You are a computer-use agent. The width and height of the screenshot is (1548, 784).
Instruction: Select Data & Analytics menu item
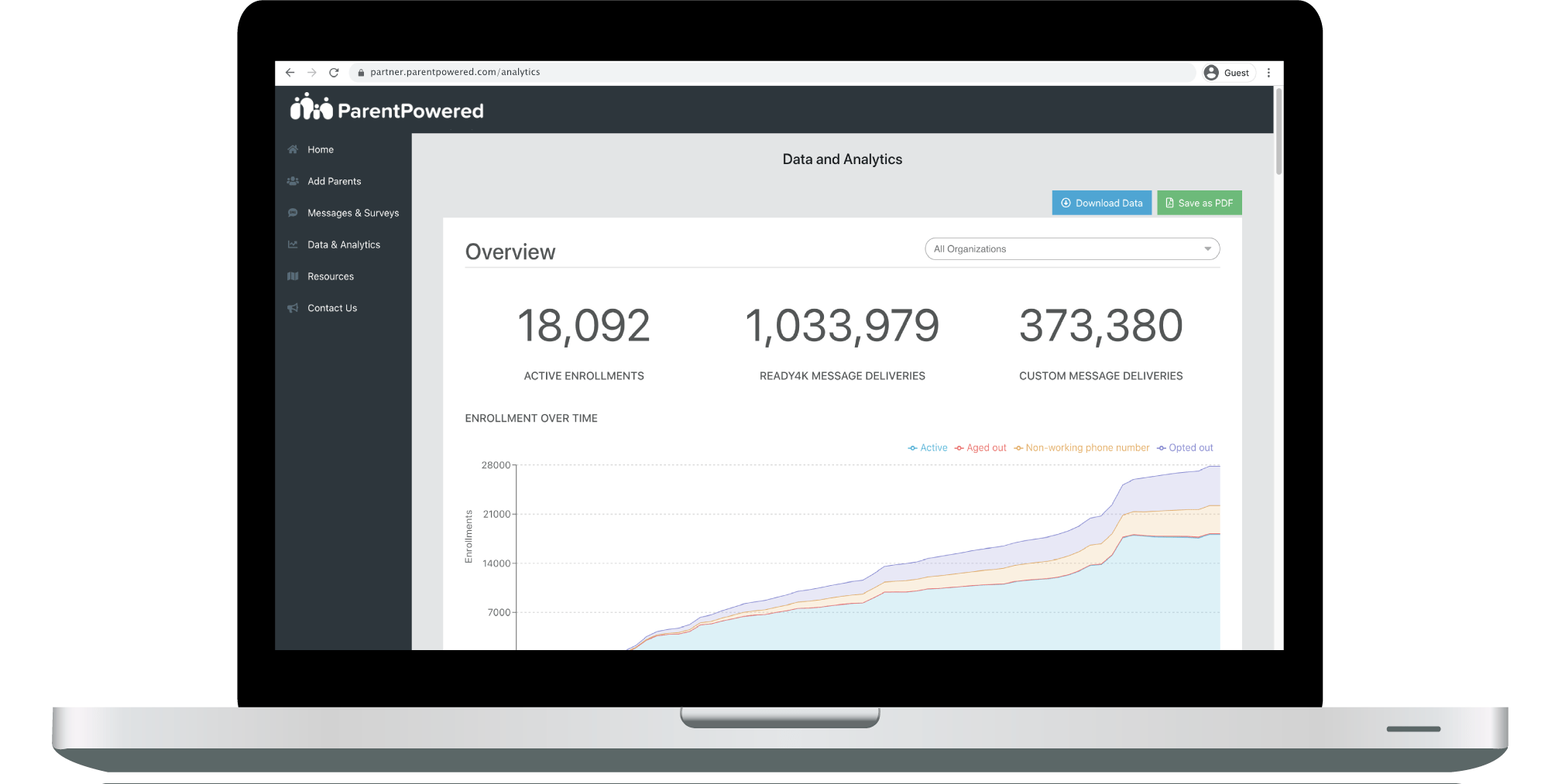pyautogui.click(x=344, y=245)
